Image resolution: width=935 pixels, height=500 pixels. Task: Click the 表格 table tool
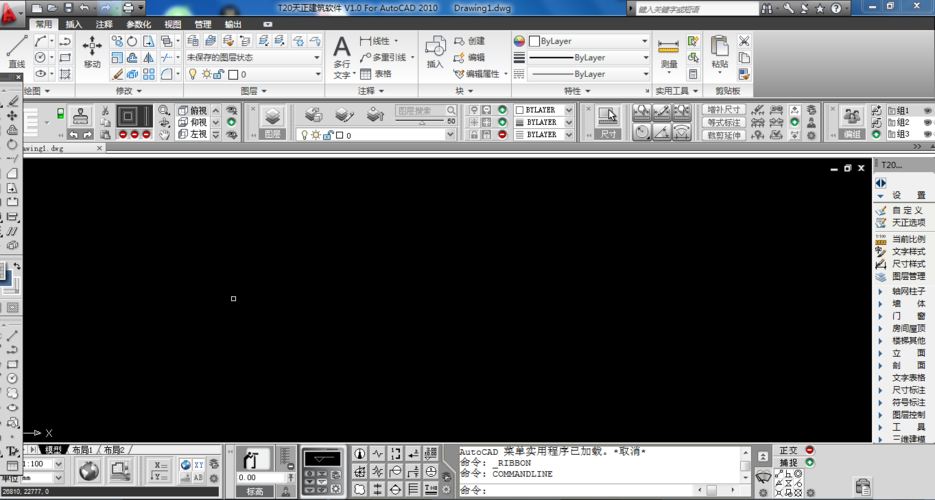pyautogui.click(x=376, y=74)
